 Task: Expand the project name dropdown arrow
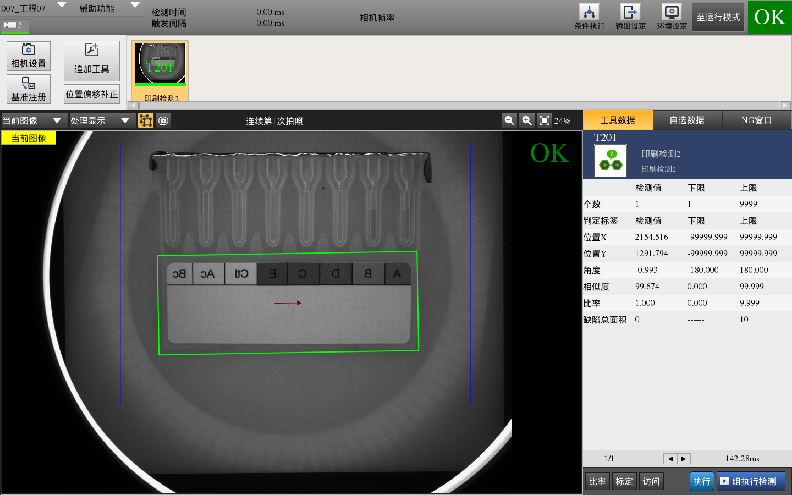62,5
